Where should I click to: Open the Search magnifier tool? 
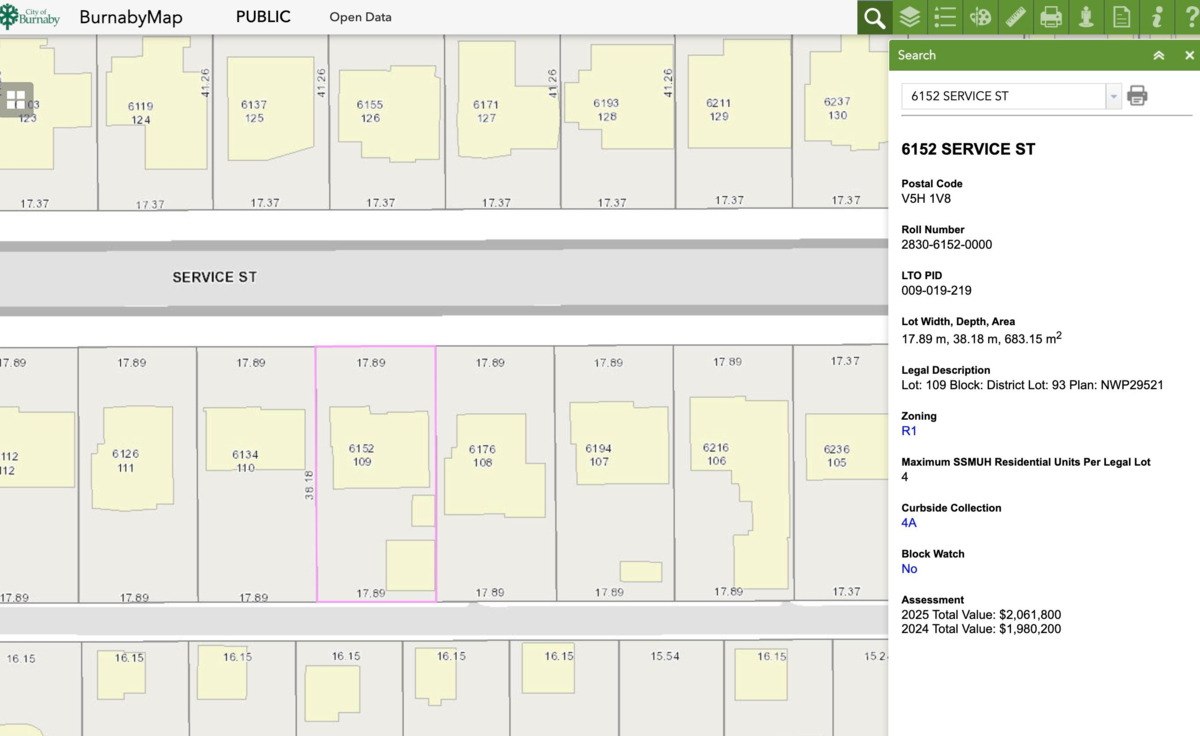[x=875, y=17]
